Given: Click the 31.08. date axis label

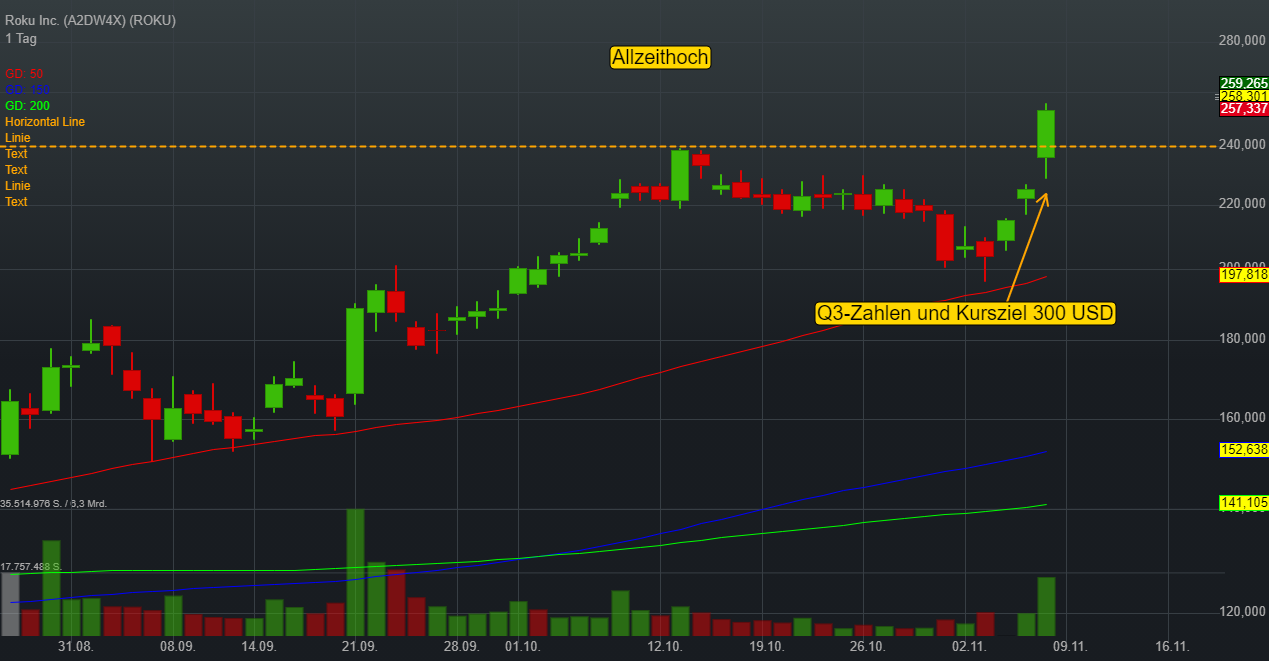Looking at the screenshot, I should [76, 647].
